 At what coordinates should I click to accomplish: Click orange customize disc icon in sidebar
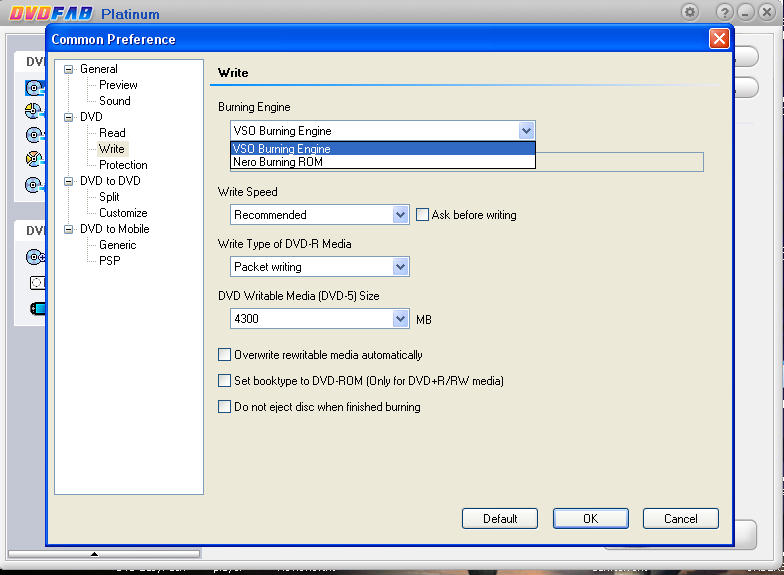(x=34, y=160)
